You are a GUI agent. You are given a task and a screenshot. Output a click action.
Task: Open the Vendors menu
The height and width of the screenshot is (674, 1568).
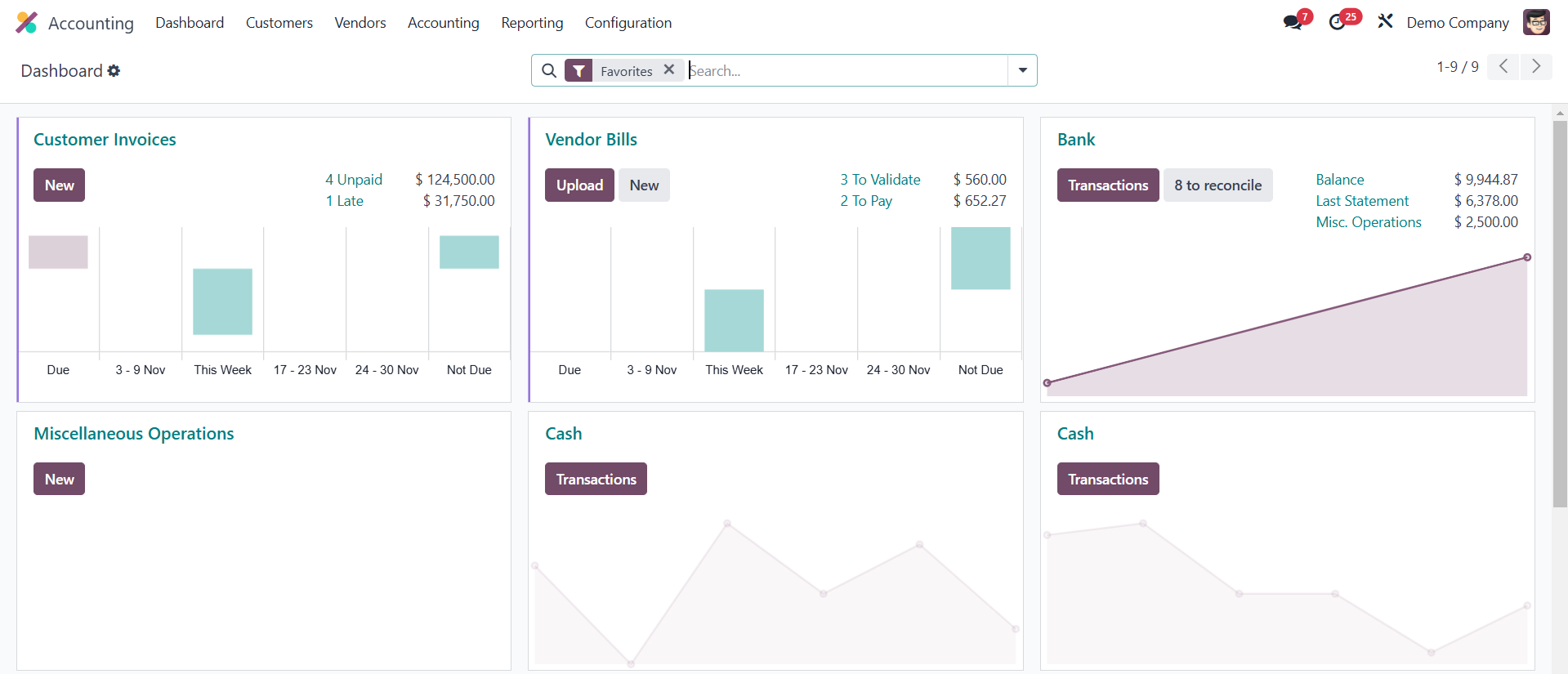[360, 23]
